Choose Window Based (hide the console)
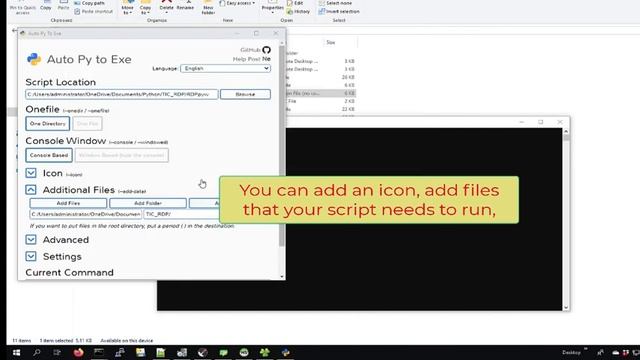The width and height of the screenshot is (640, 360). pos(122,155)
